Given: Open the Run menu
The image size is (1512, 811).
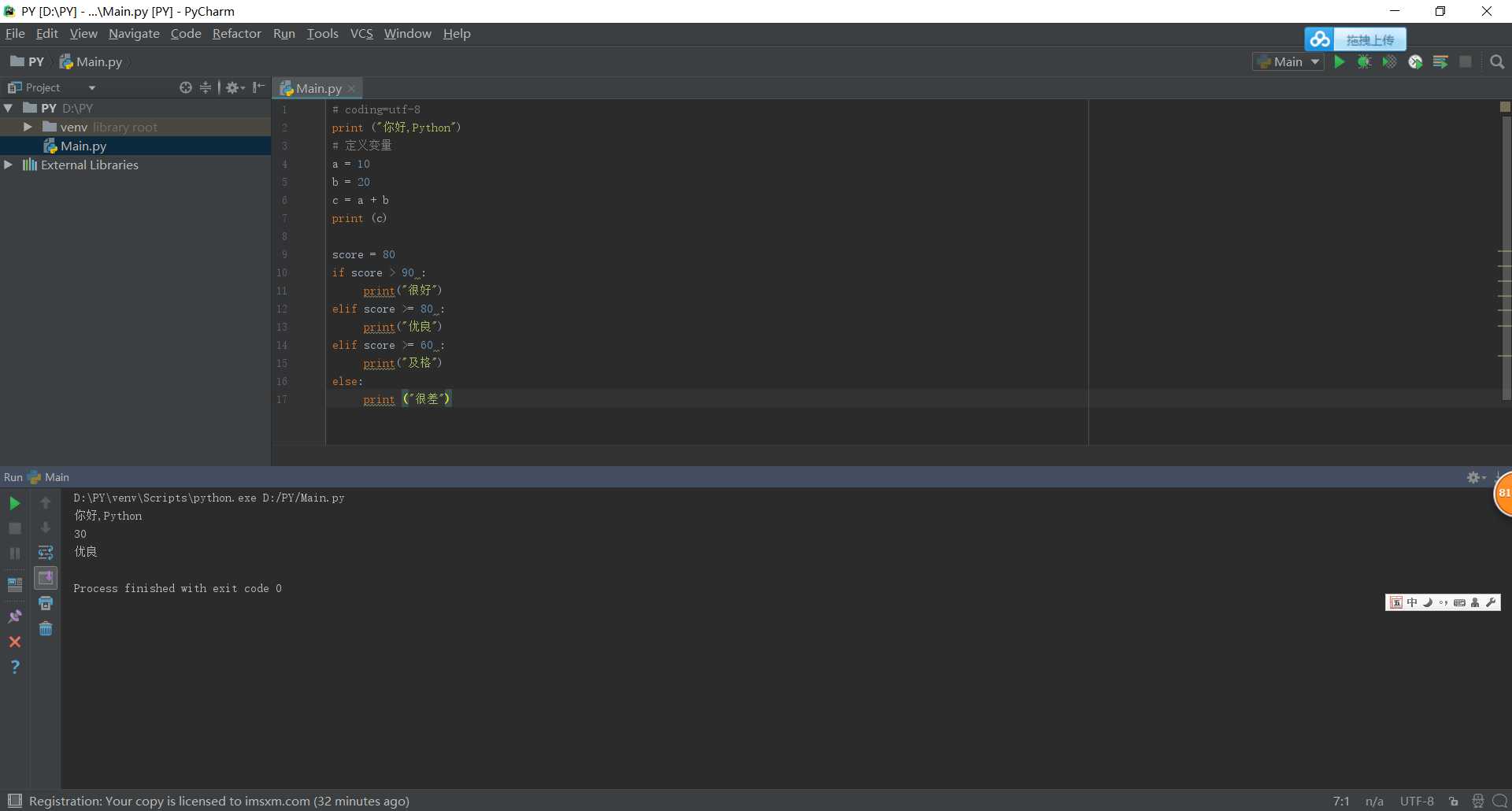Looking at the screenshot, I should pos(283,33).
